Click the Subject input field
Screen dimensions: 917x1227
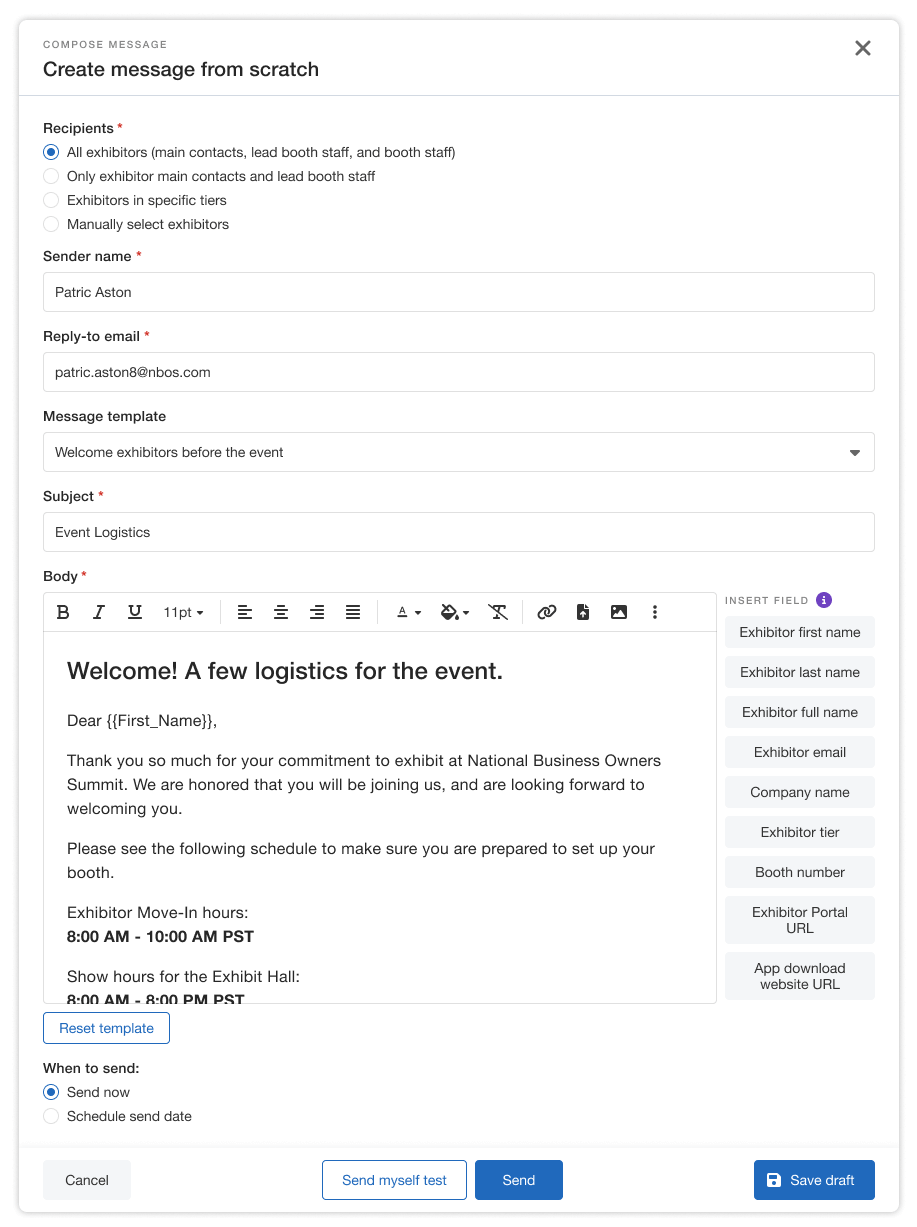(458, 532)
